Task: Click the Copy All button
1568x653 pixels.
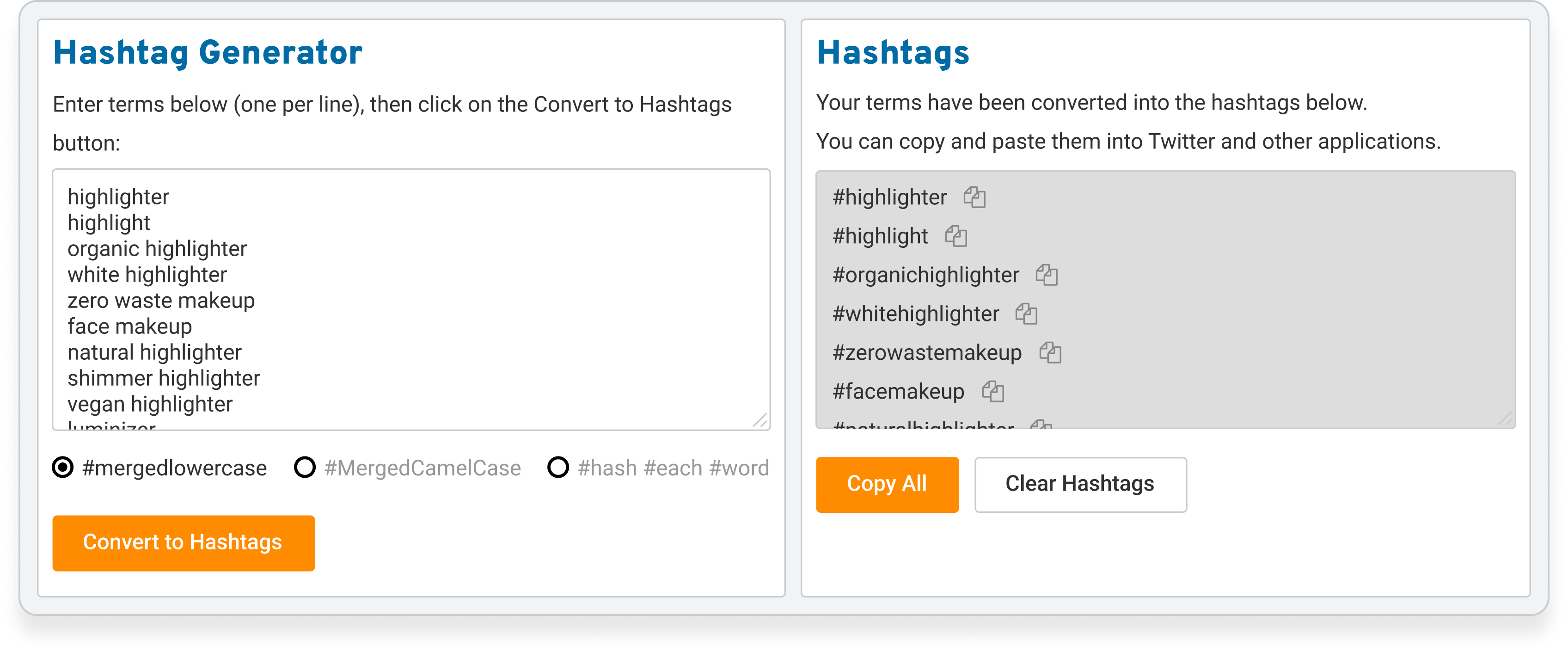Action: (887, 484)
